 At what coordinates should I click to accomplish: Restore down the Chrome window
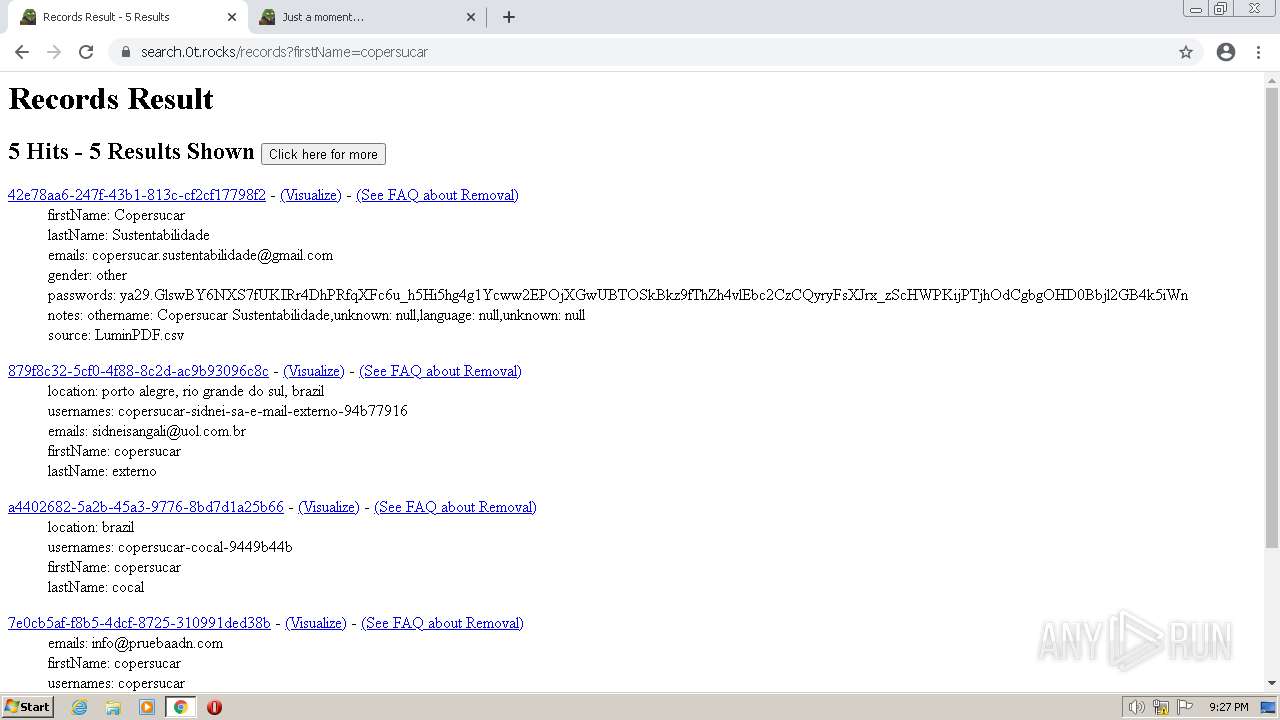tap(1221, 9)
